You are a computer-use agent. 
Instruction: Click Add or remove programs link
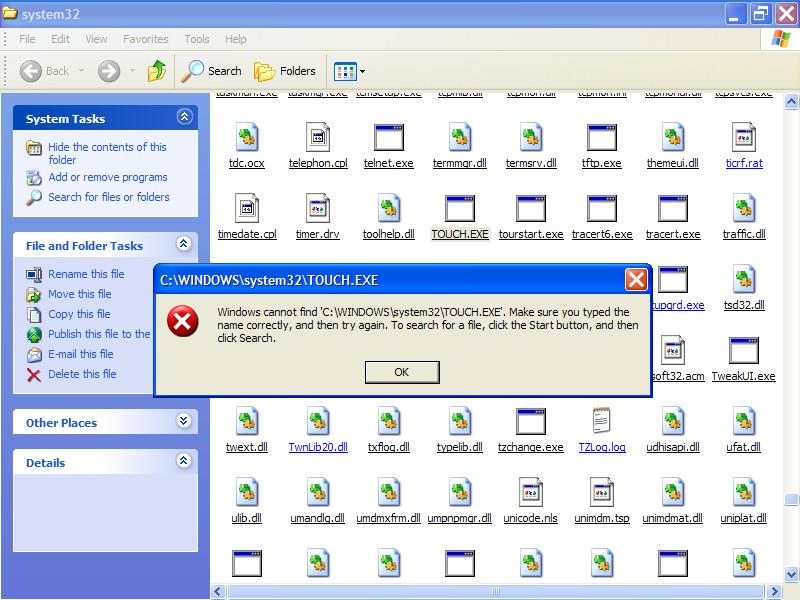coord(108,177)
